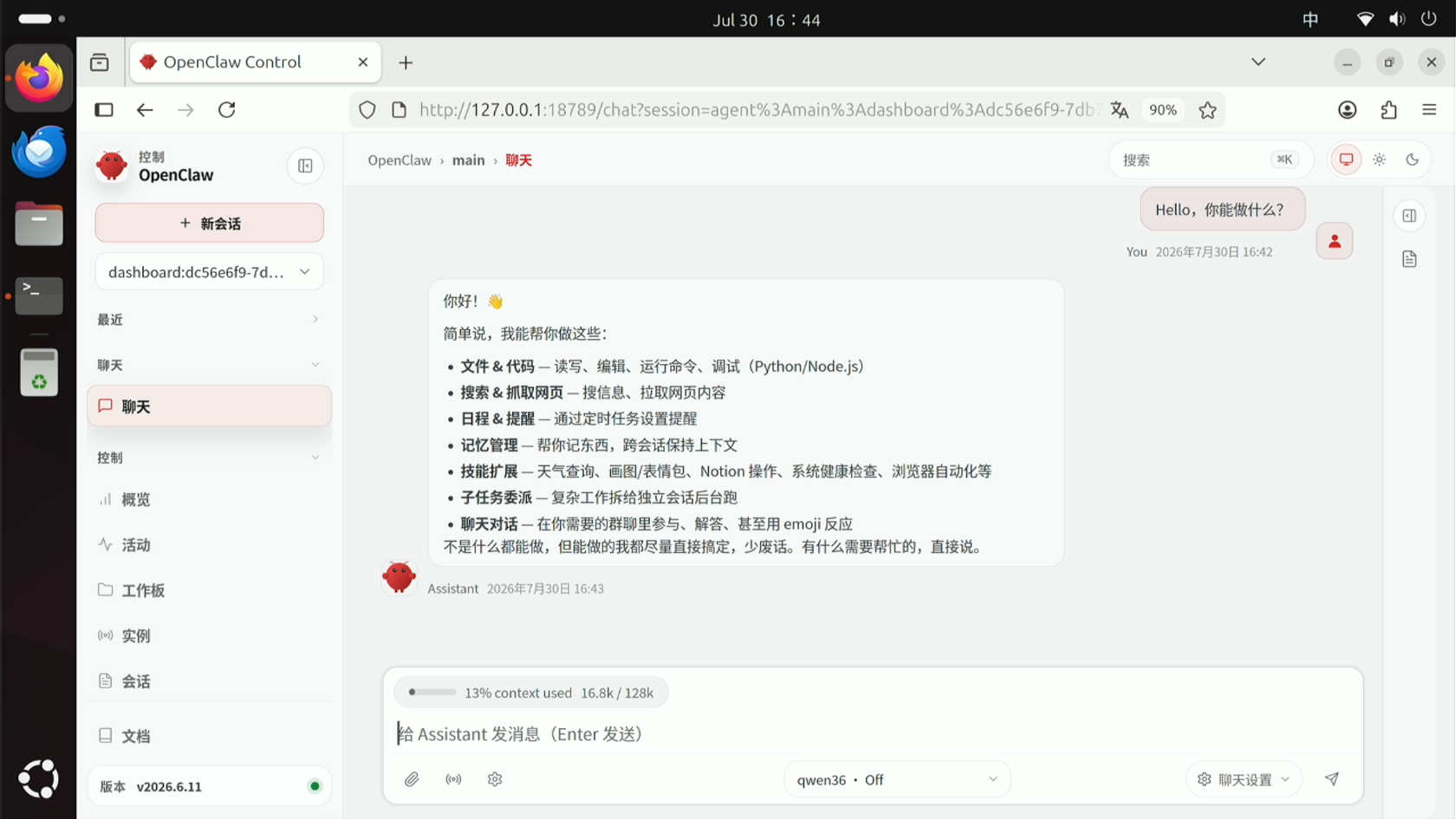Screen dimensions: 1456x819
Task: Open 活动 activity page
Action: 210,545
